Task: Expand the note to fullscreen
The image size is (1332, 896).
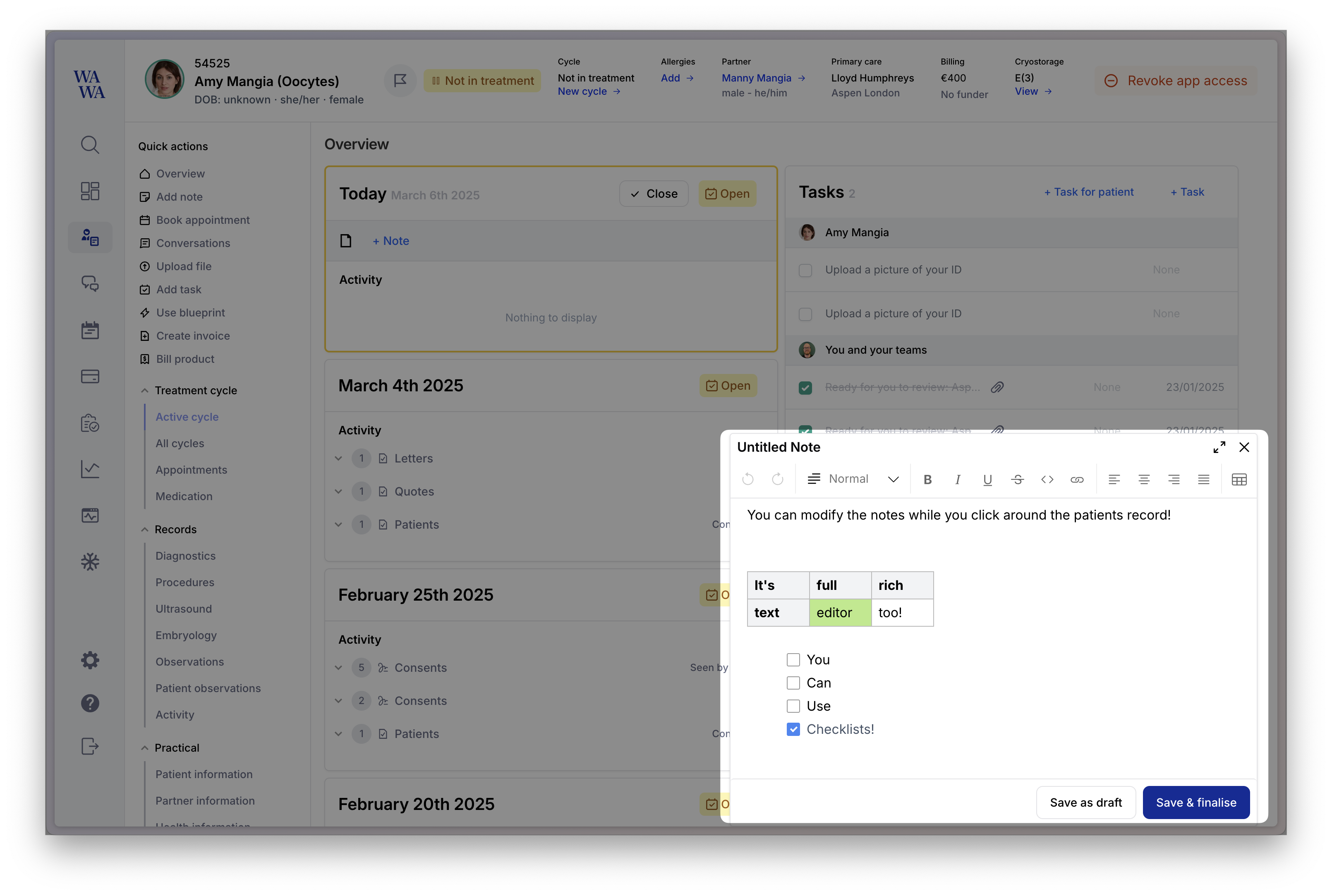Action: (x=1219, y=447)
